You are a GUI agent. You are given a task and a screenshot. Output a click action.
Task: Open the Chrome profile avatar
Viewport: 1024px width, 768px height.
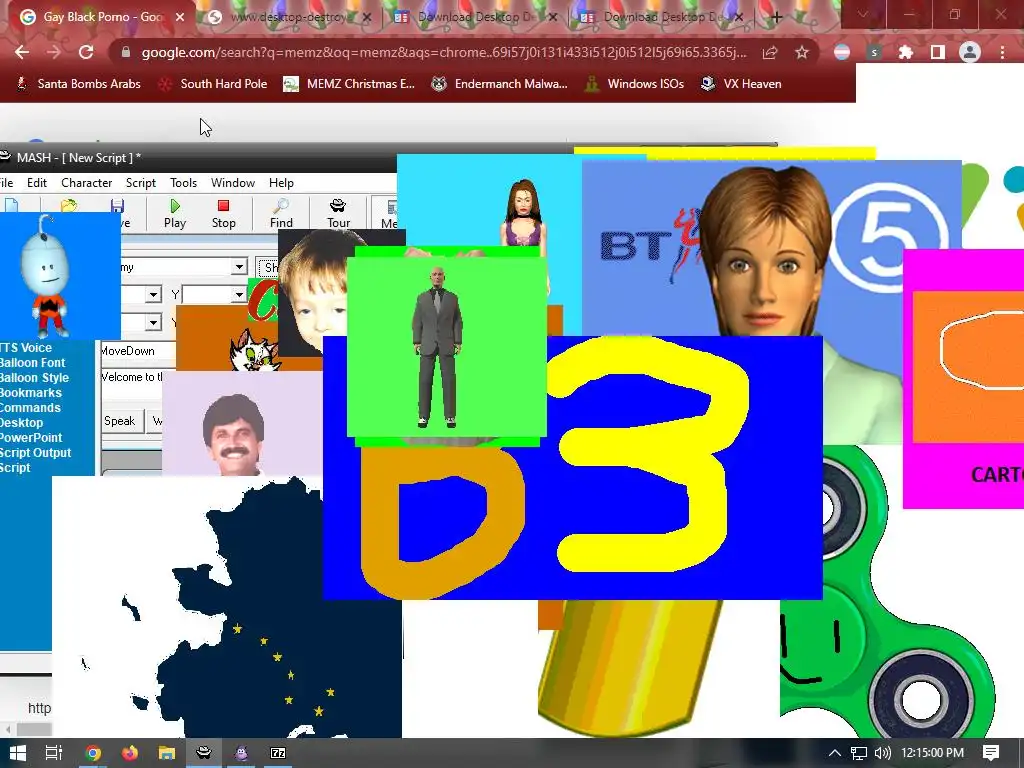[x=970, y=52]
